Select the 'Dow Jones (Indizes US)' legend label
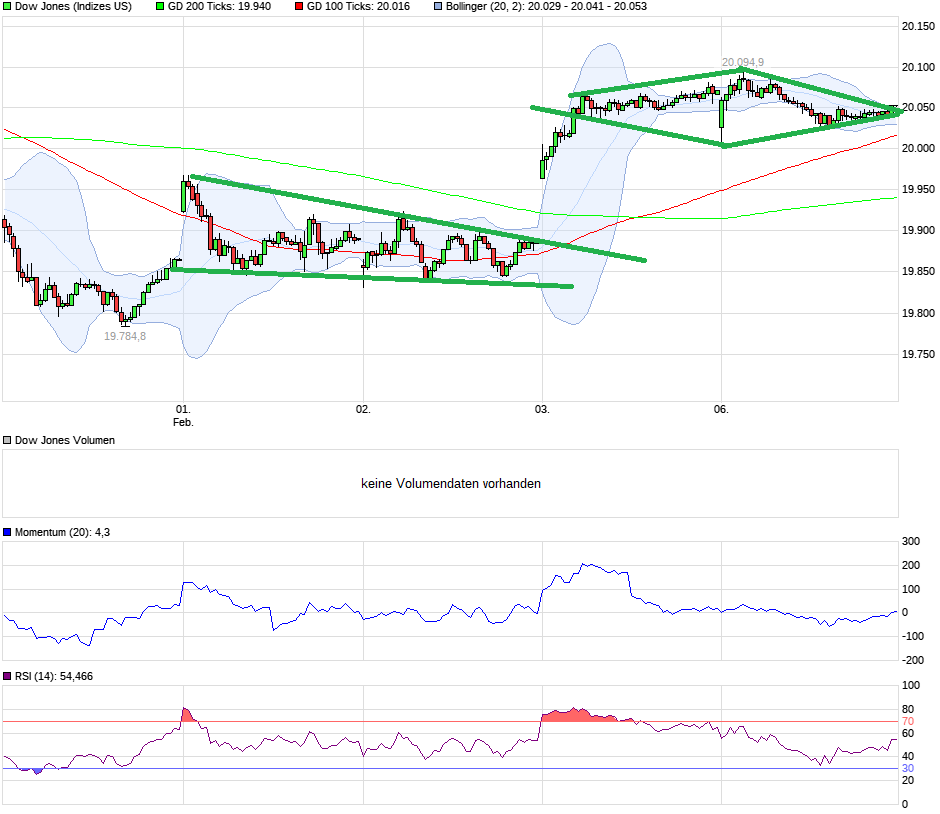Image resolution: width=940 pixels, height=814 pixels. [73, 7]
